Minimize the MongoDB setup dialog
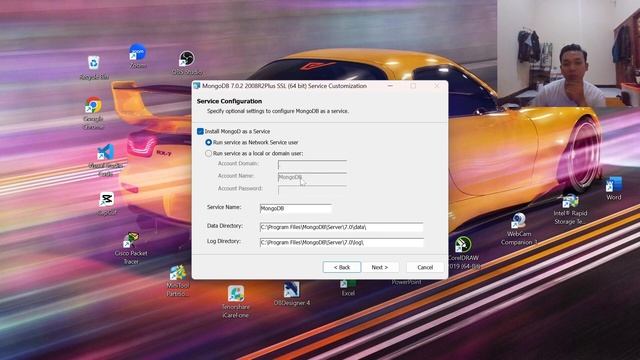This screenshot has height=360, width=640. (390, 86)
